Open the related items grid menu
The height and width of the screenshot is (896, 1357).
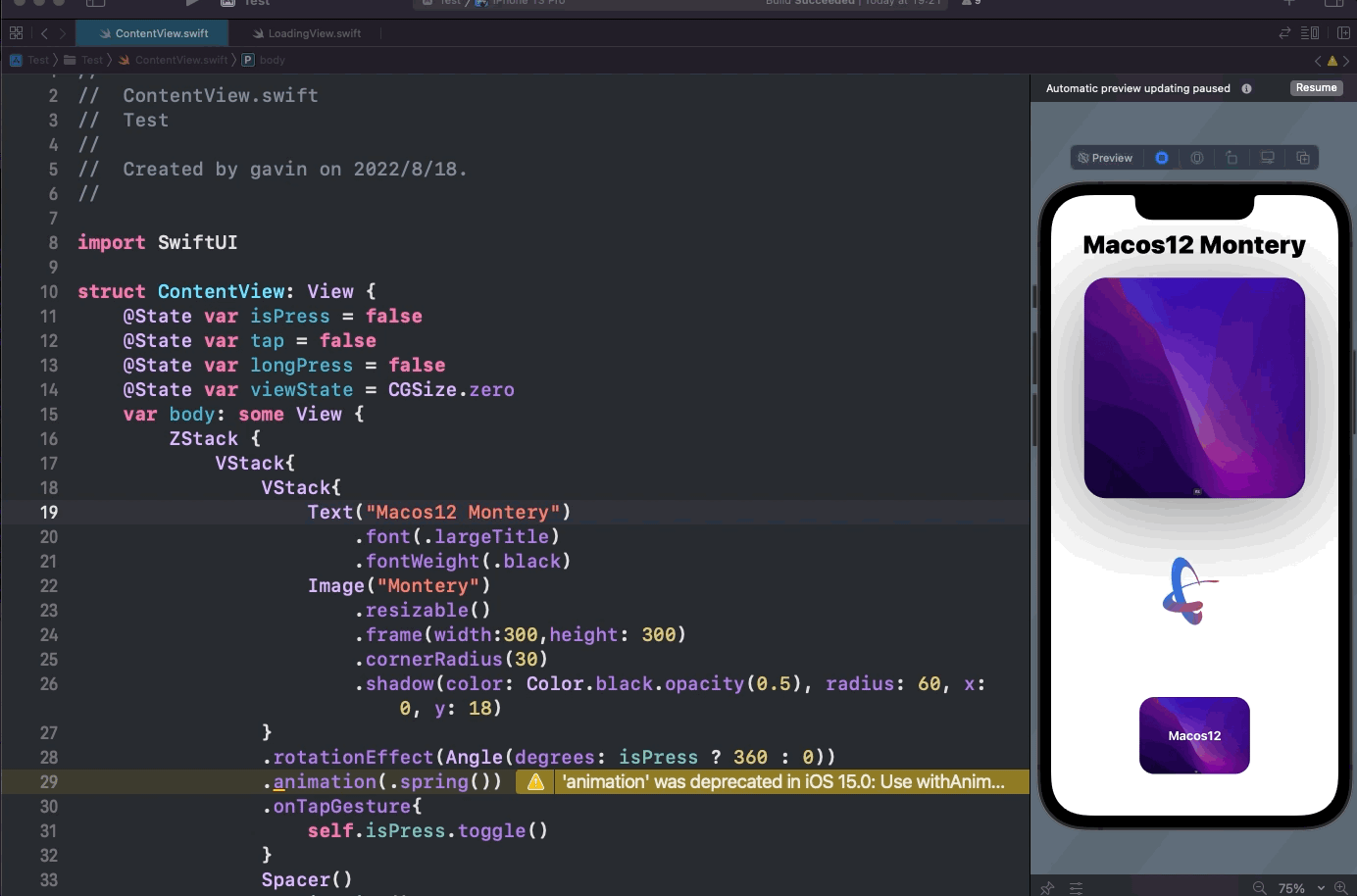point(16,32)
